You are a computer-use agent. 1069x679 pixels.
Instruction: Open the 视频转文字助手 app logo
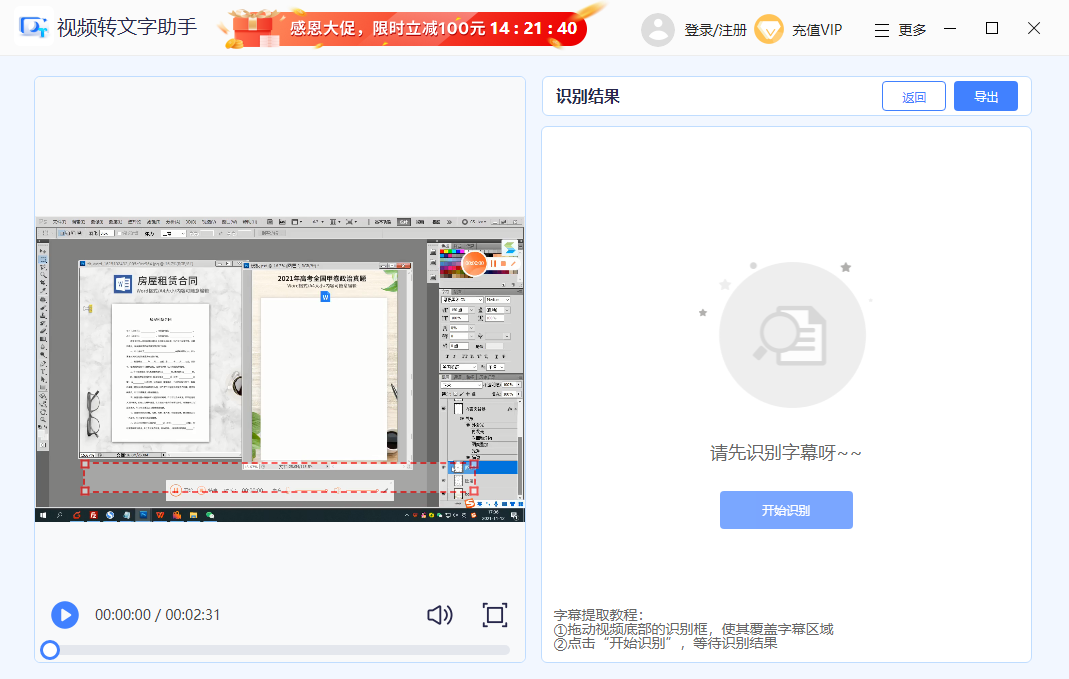coord(33,27)
